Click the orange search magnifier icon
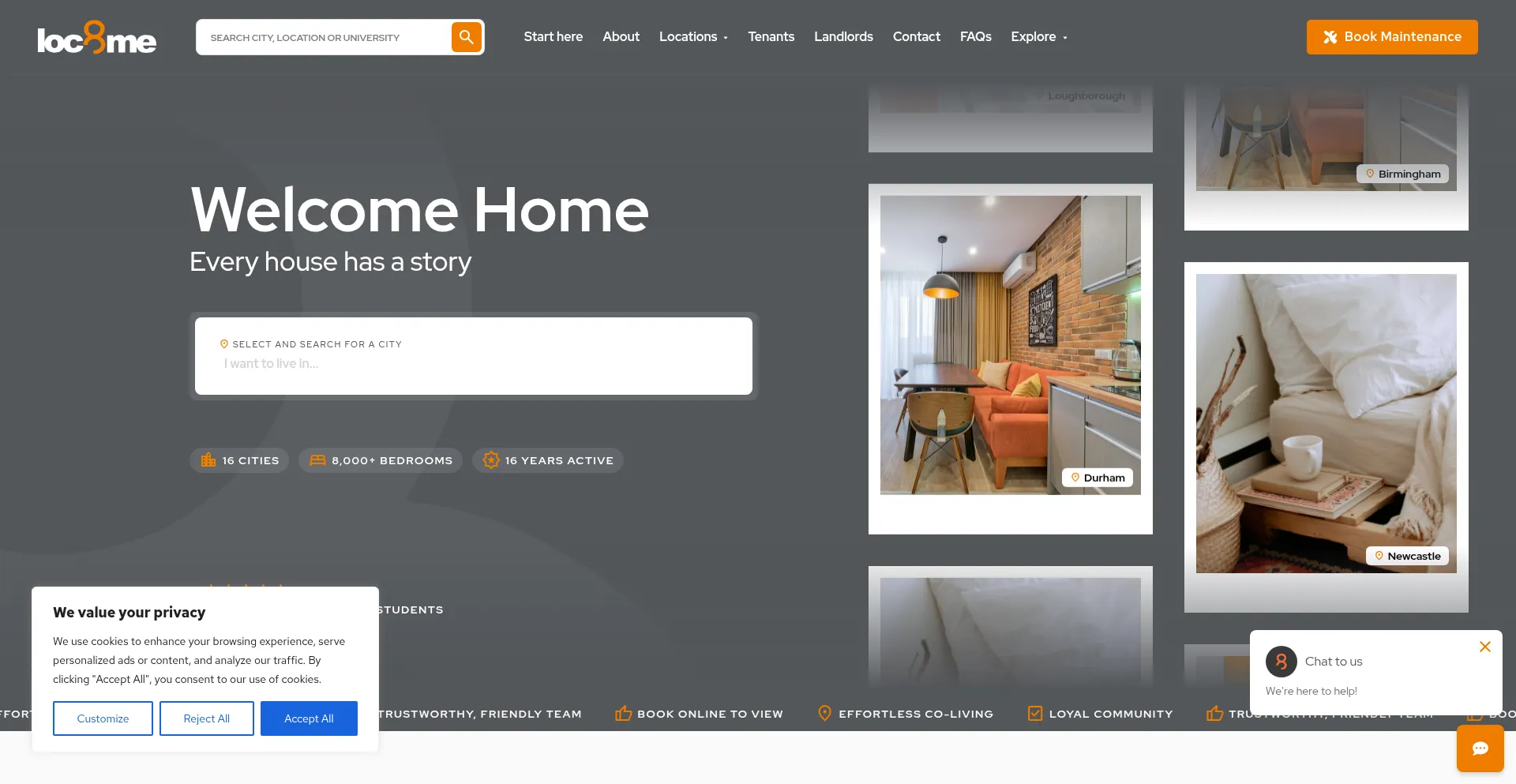The width and height of the screenshot is (1516, 784). [466, 37]
